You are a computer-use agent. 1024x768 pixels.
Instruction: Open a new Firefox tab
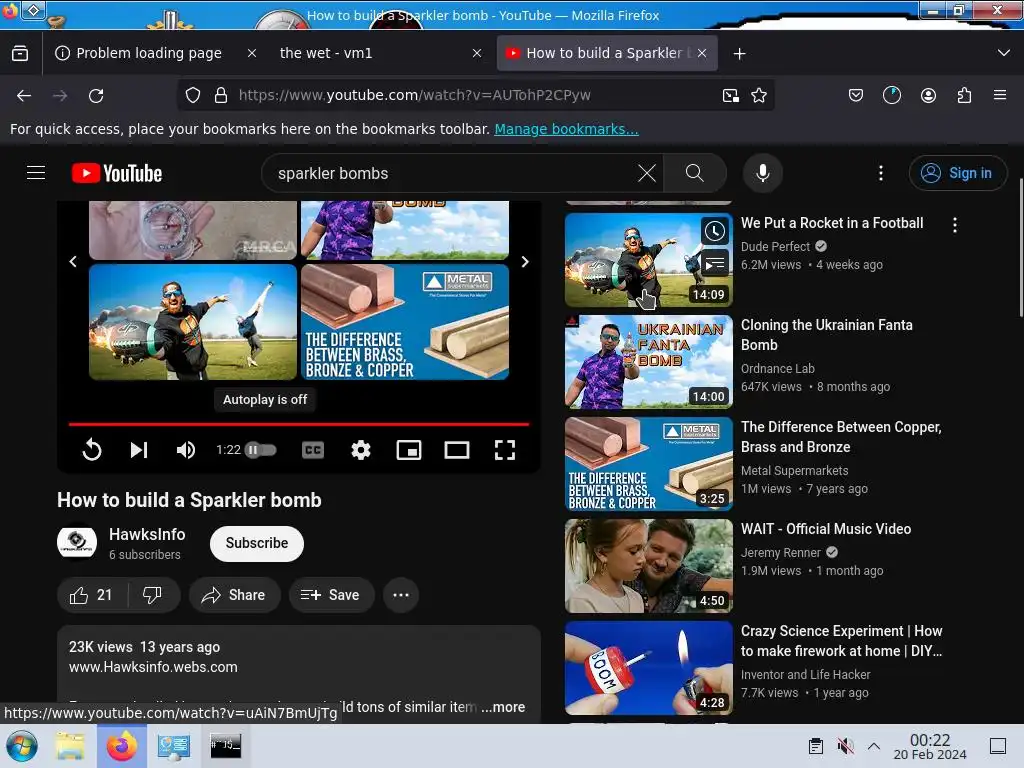pos(739,54)
